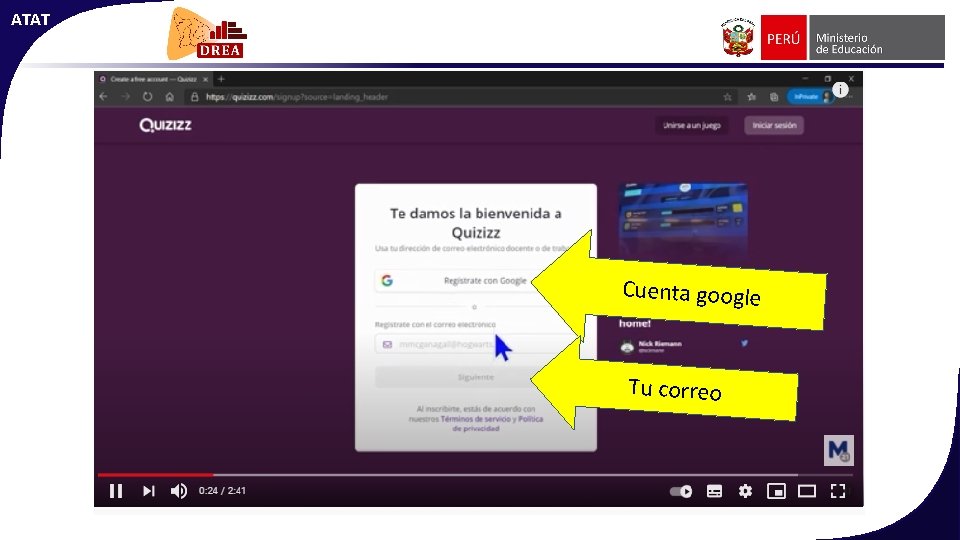Image resolution: width=960 pixels, height=540 pixels.
Task: Open 'Términos de servicio' link
Action: [x=475, y=419]
